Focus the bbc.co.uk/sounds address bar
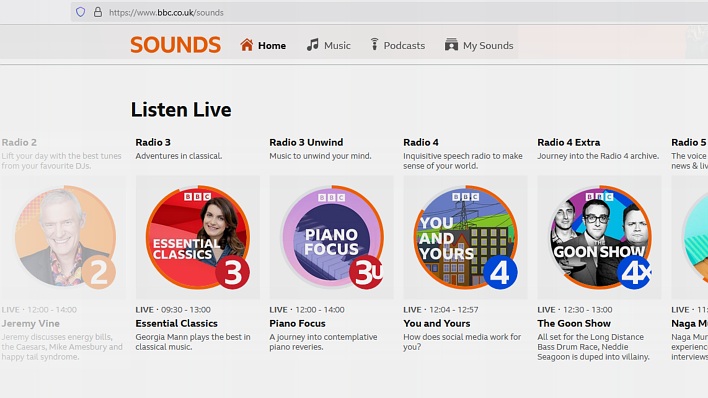The image size is (708, 398). point(388,12)
